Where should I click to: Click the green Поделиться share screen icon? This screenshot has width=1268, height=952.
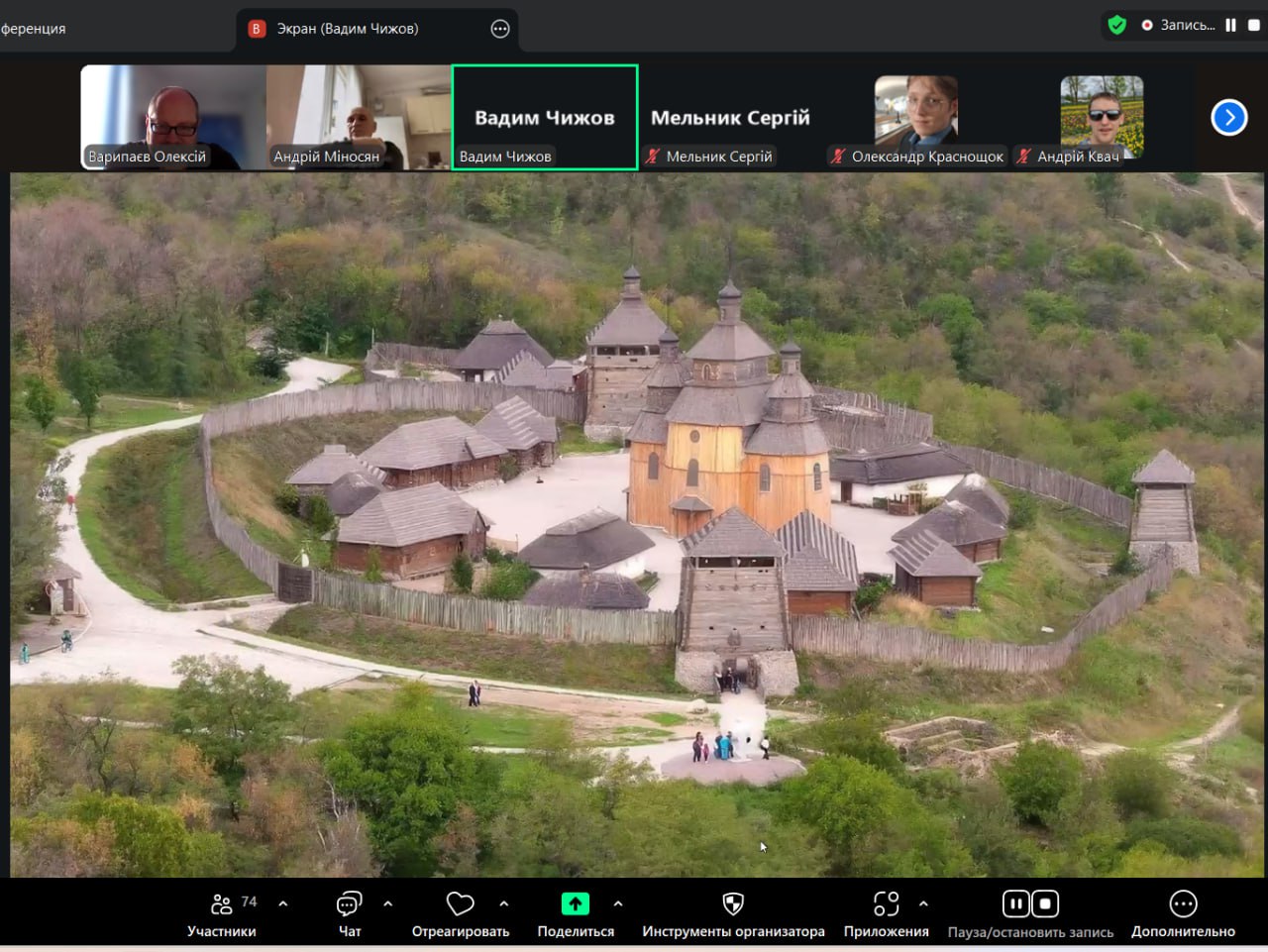tap(575, 904)
